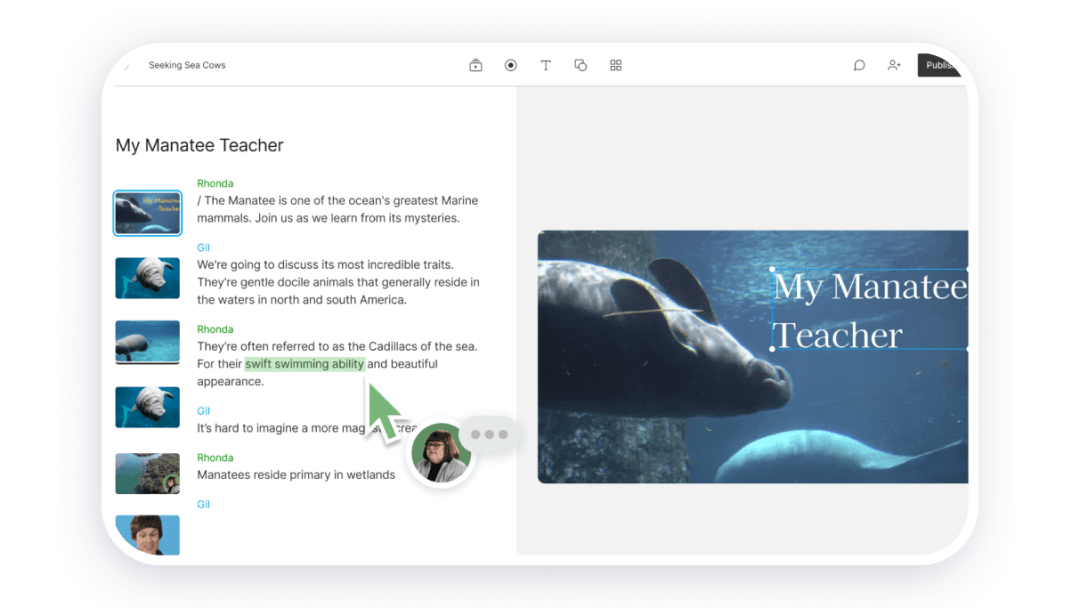Click the capture/media icon in the toolbar
This screenshot has width=1080, height=608.
pyautogui.click(x=475, y=65)
